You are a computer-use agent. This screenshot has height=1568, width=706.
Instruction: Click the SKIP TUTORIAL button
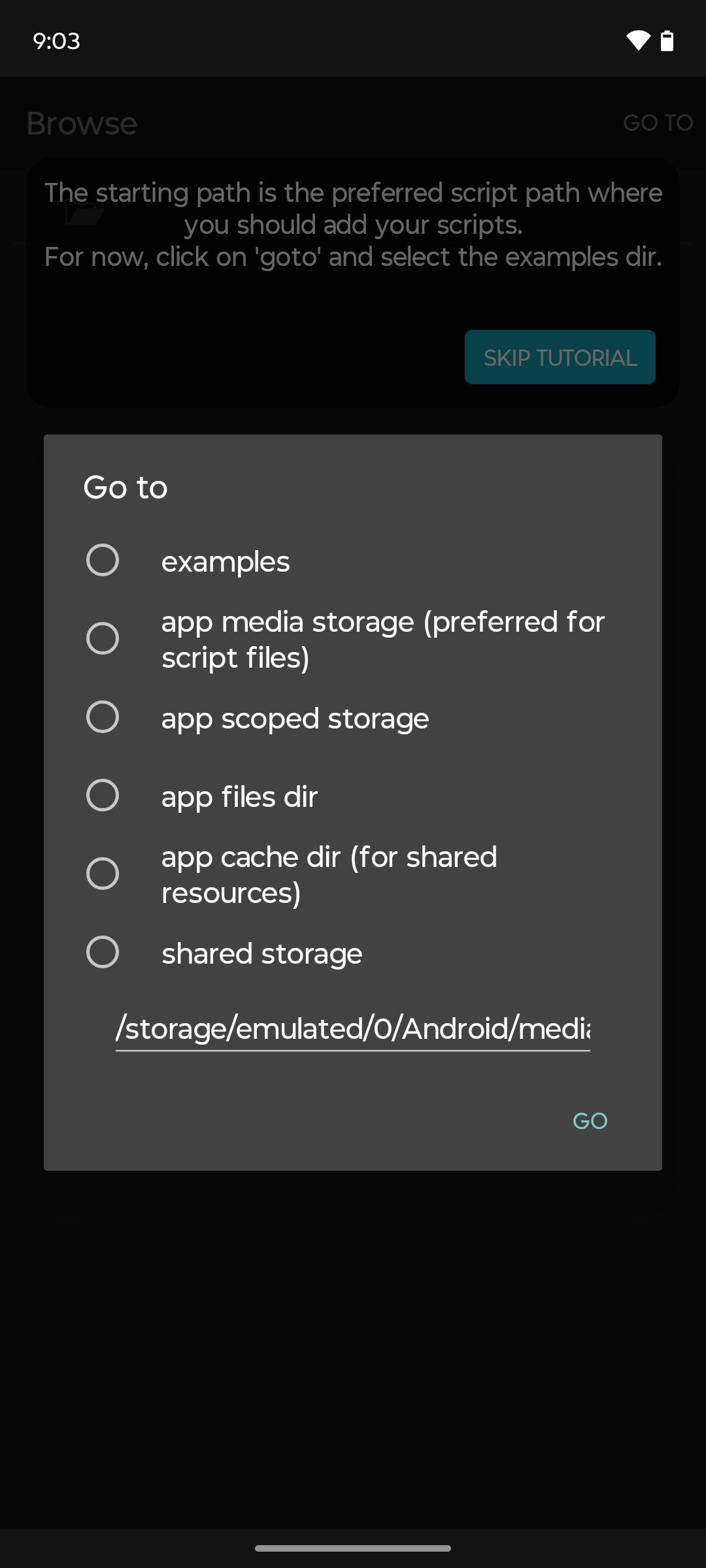[x=560, y=357]
